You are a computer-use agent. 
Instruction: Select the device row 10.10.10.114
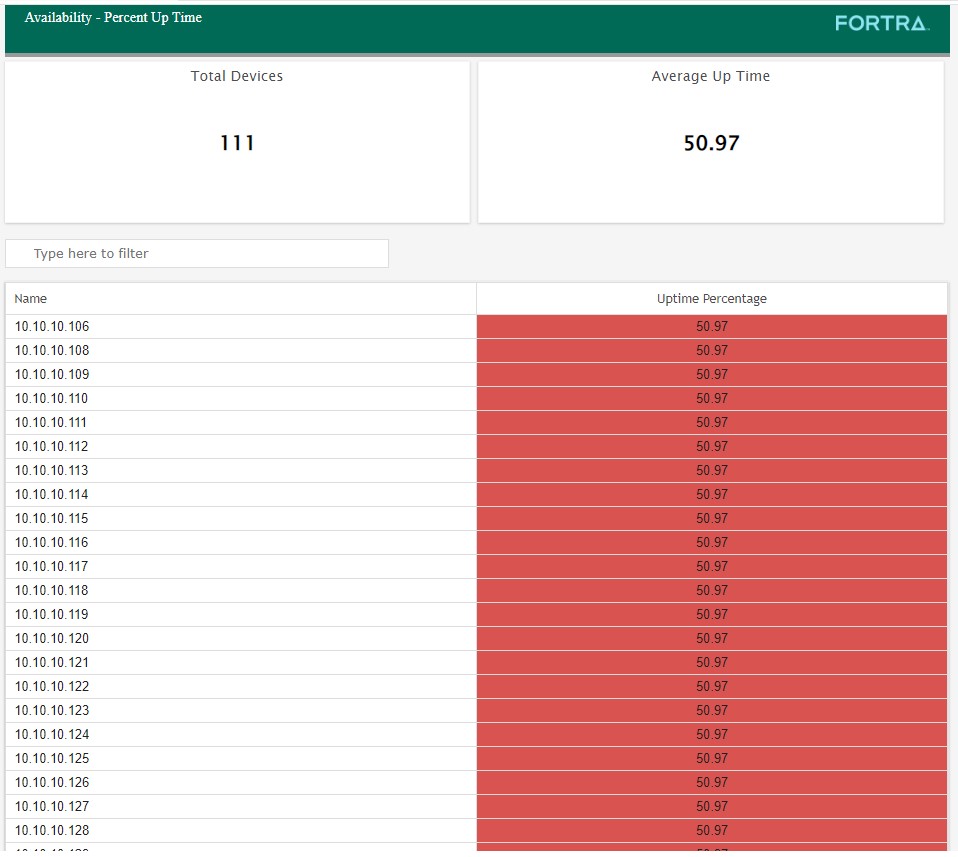[x=477, y=495]
